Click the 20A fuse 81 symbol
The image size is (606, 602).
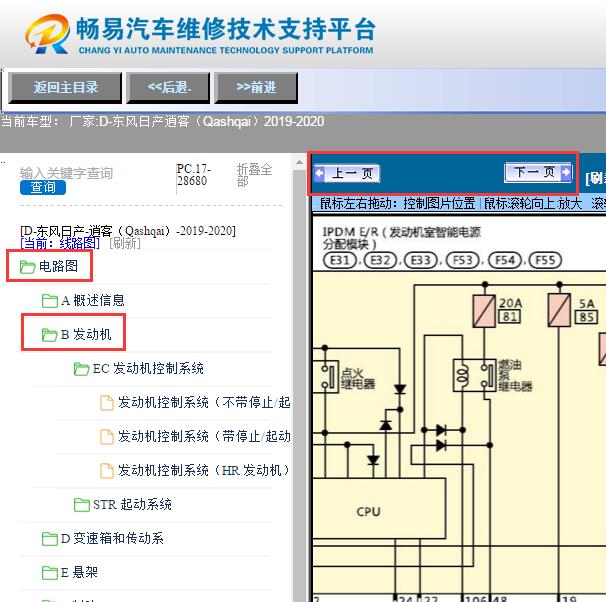click(x=484, y=311)
